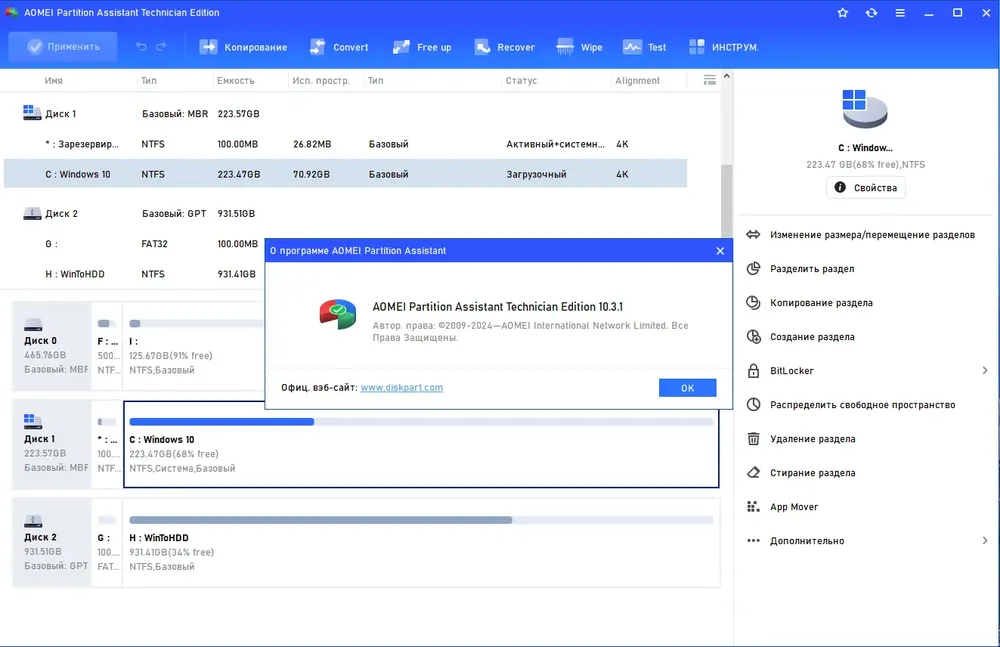This screenshot has width=1000, height=647.
Task: Click the star favorites icon
Action: (x=842, y=13)
